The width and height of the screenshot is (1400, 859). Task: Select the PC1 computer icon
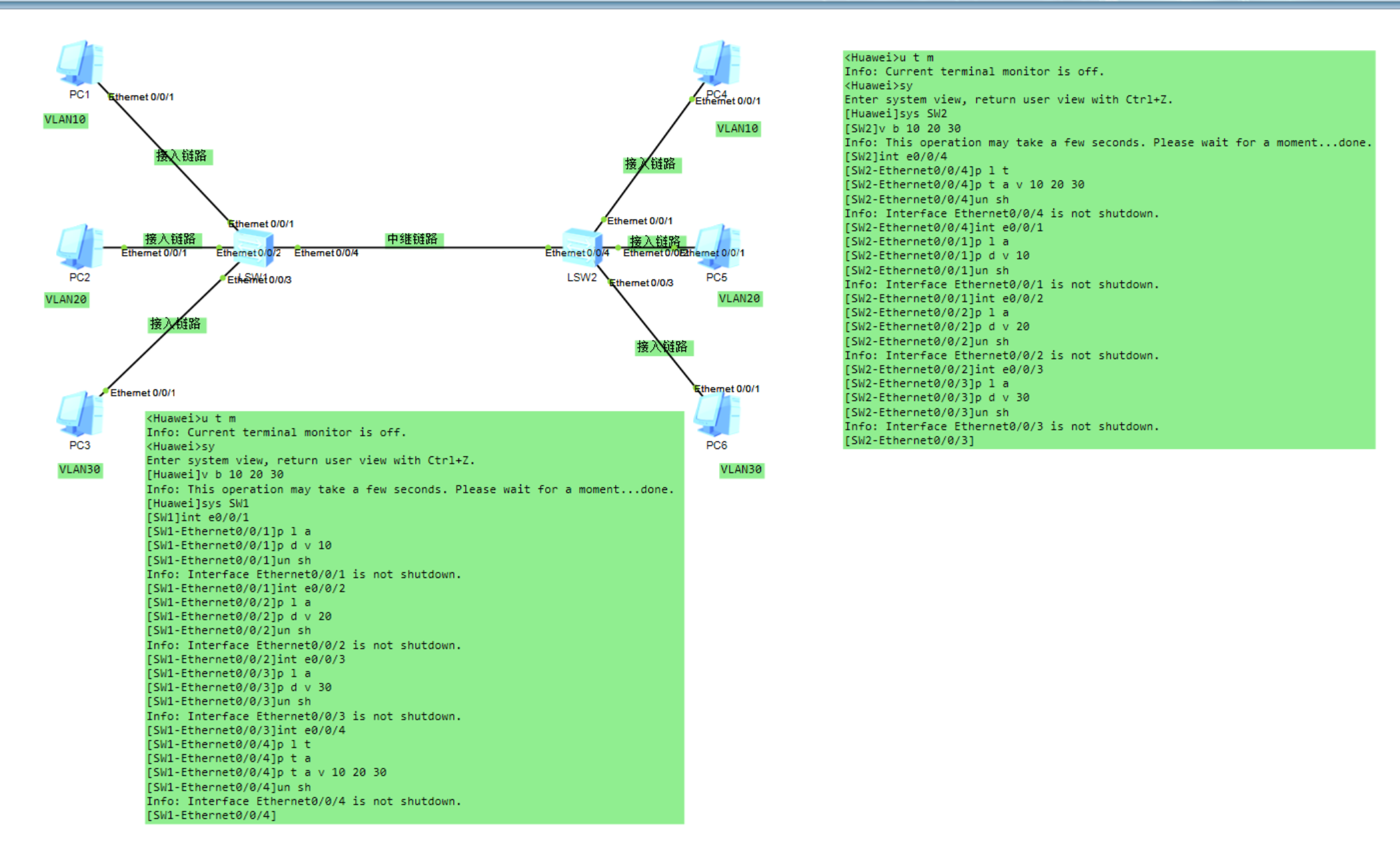[80, 63]
